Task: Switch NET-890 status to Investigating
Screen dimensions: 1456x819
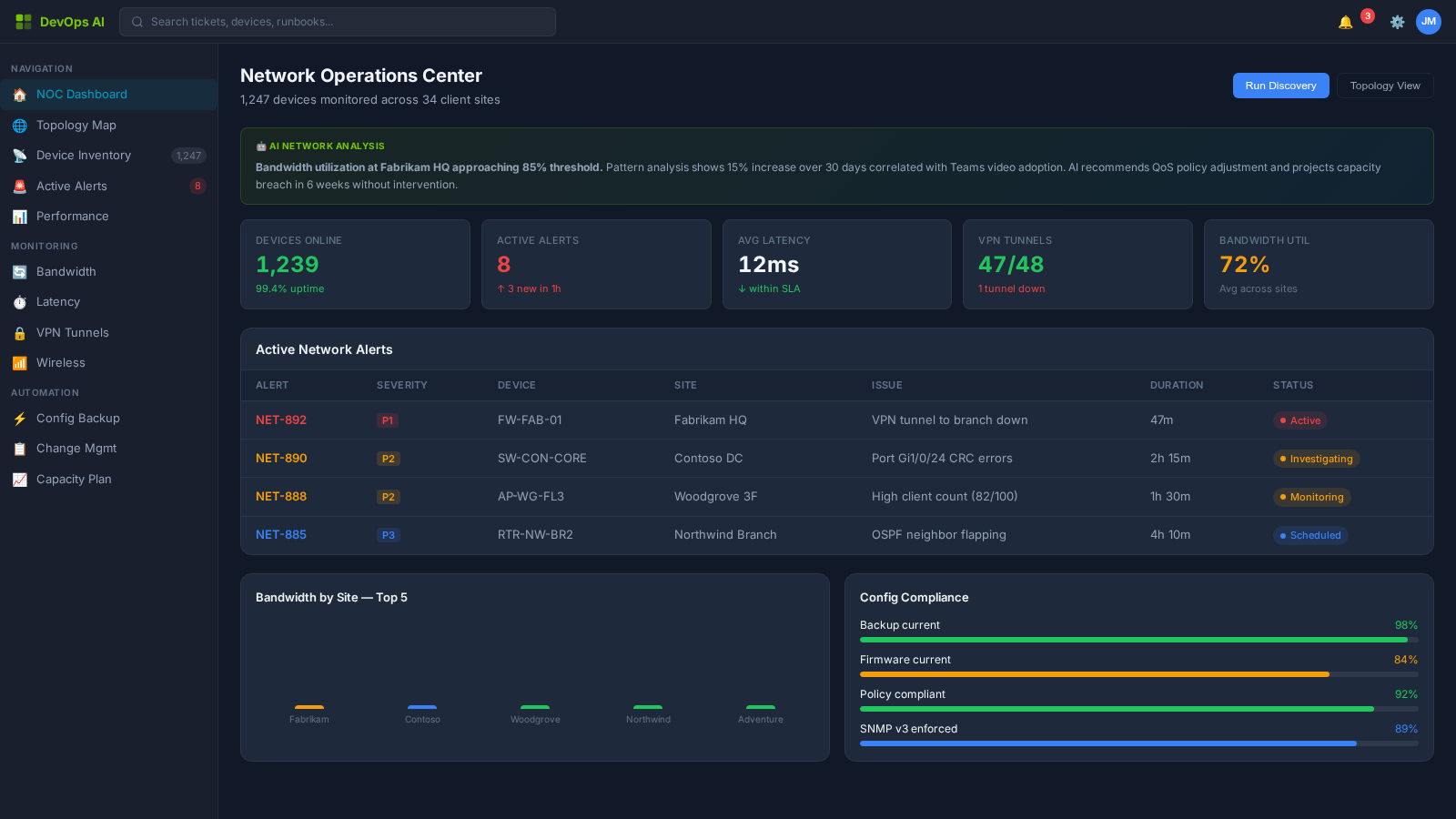Action: (x=1316, y=459)
